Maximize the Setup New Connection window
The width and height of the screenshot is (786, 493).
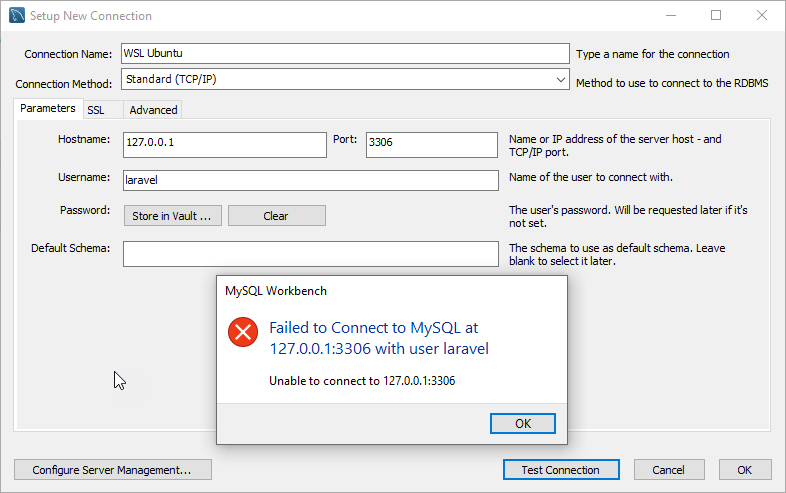pos(716,16)
